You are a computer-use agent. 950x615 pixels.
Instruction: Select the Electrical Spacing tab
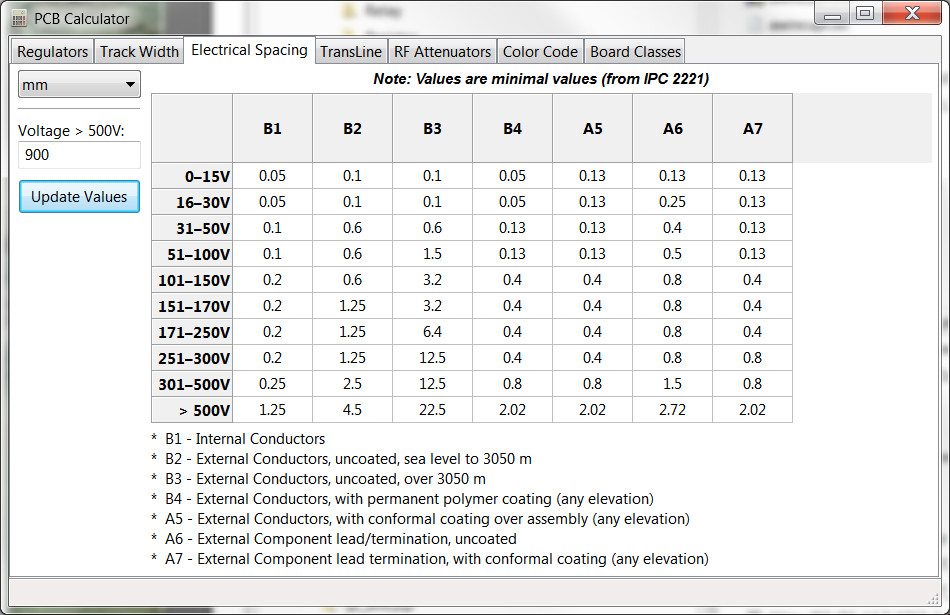click(x=249, y=50)
